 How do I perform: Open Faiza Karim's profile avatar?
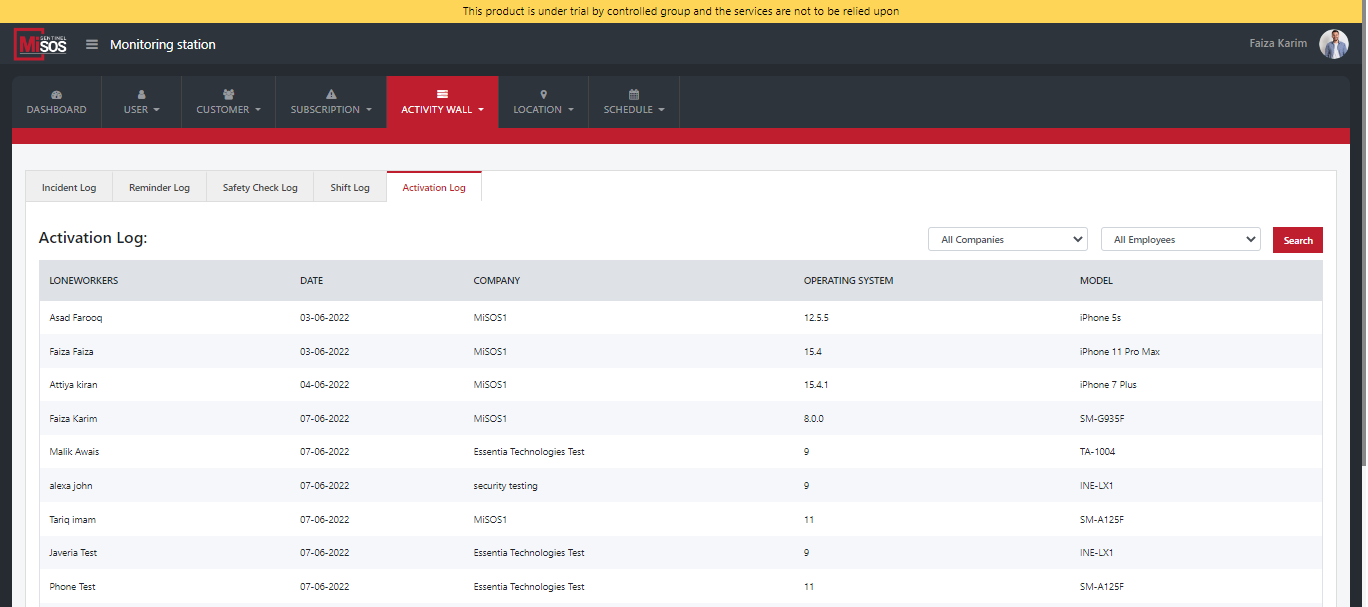[x=1333, y=44]
